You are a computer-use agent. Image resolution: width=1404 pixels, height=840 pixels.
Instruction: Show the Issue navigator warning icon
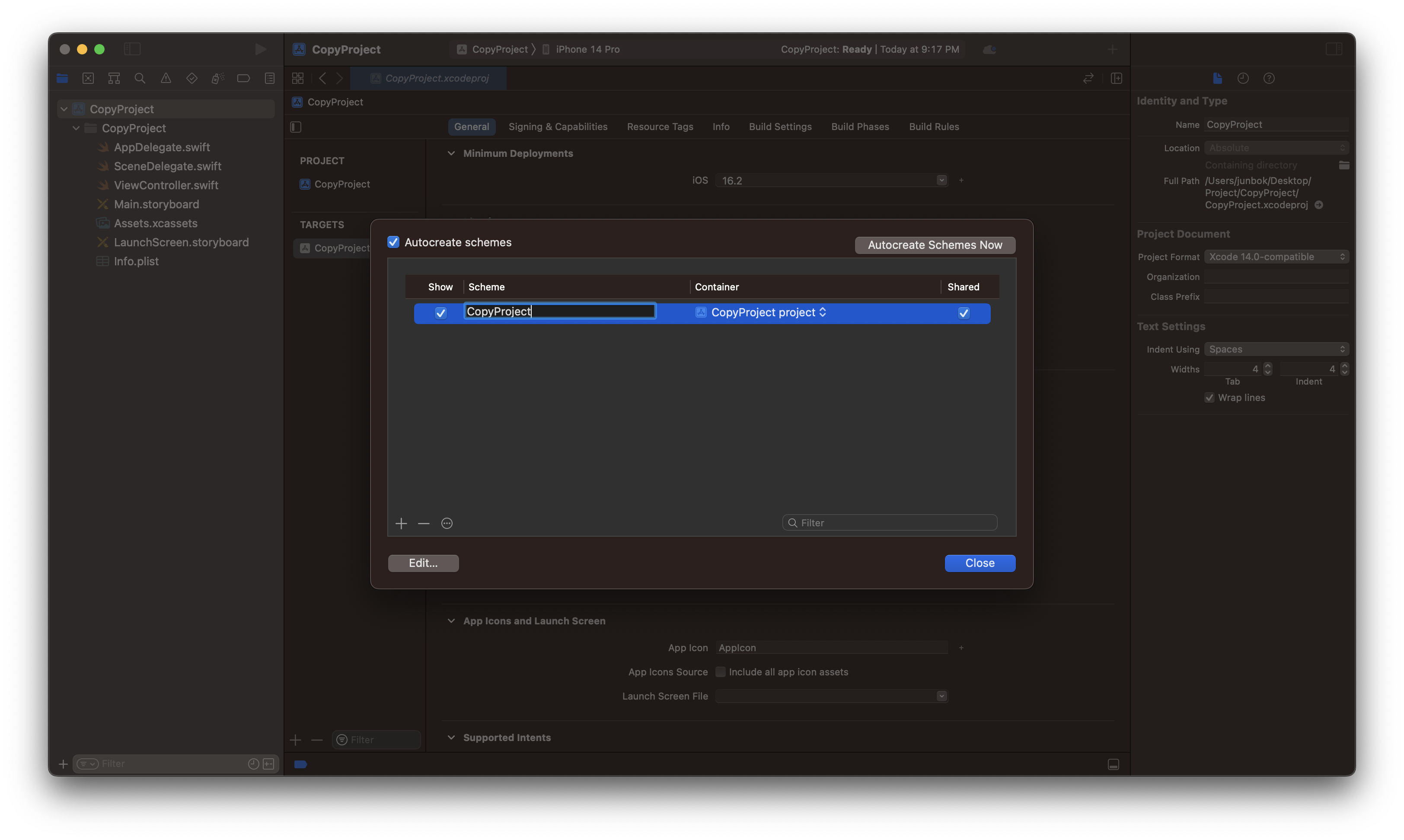click(166, 78)
